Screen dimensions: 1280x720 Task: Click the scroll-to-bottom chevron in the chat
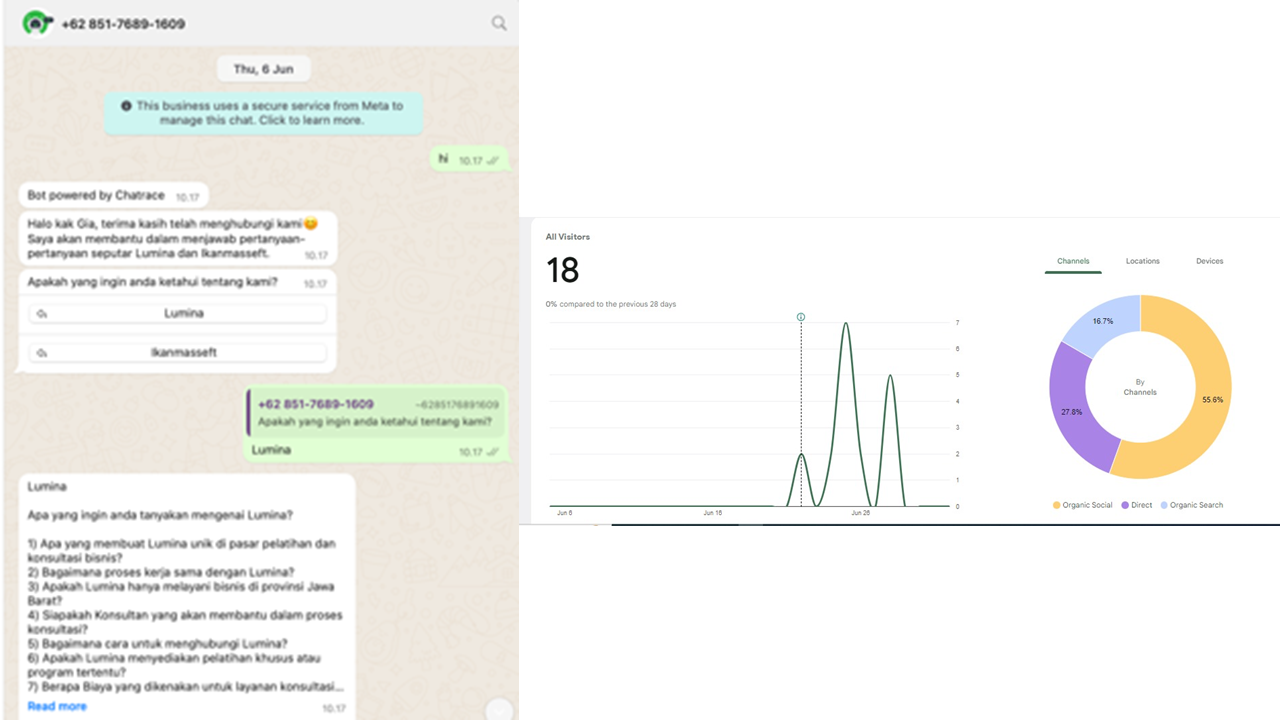point(498,711)
